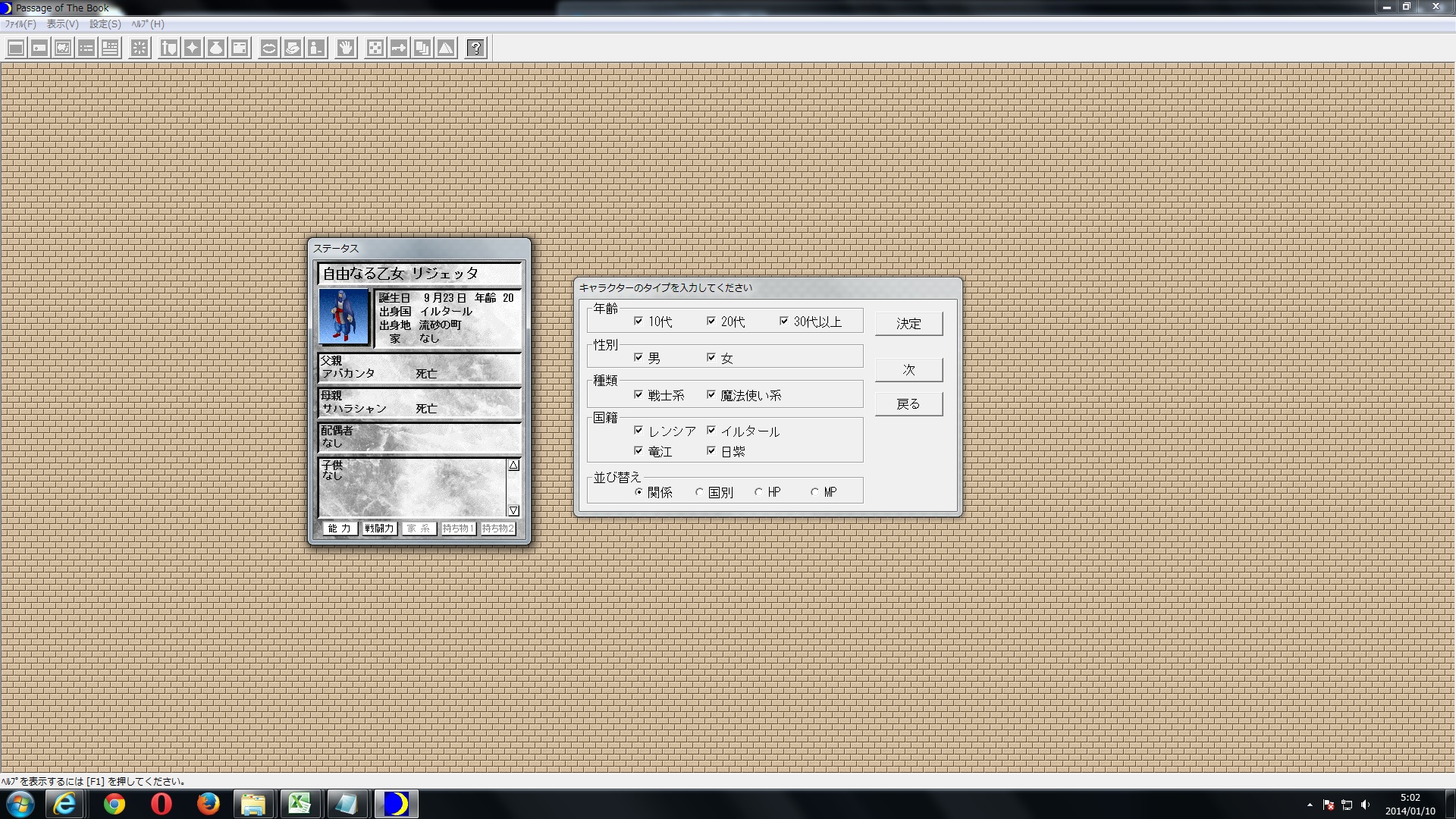
Task: Click the open hand toolbar icon
Action: 346,49
